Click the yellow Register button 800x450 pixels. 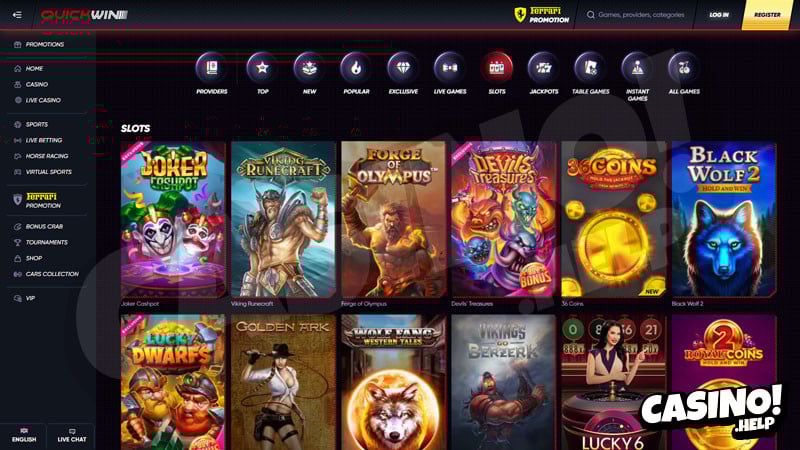[767, 15]
